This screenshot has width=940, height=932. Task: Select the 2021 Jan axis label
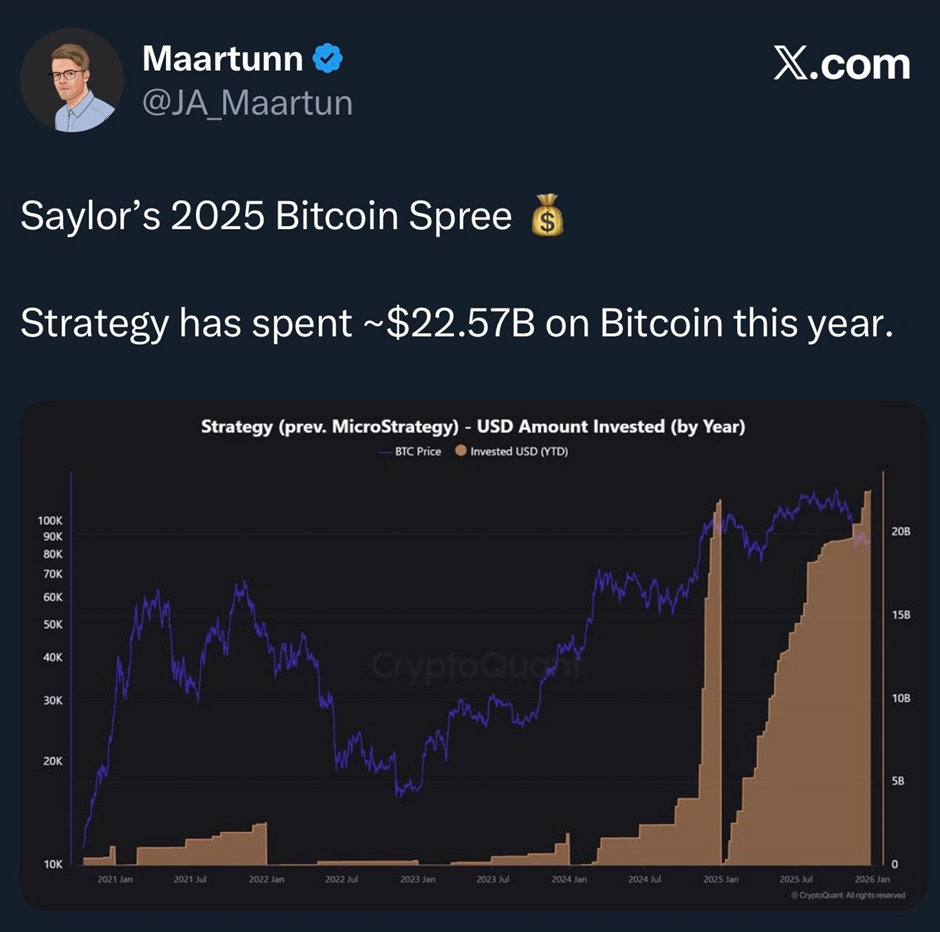click(112, 880)
